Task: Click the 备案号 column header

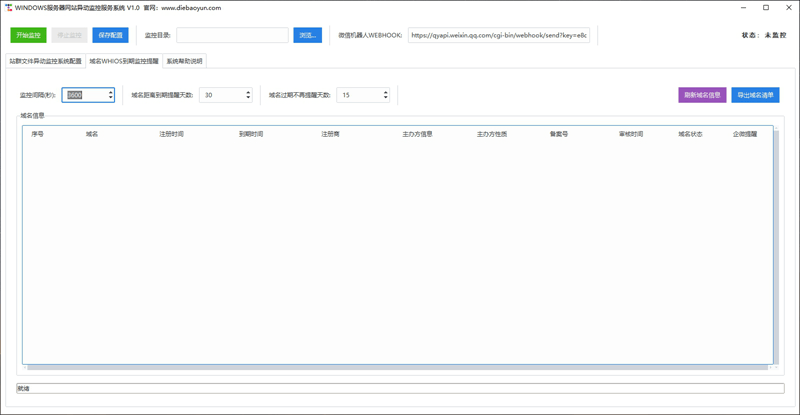Action: [x=559, y=134]
